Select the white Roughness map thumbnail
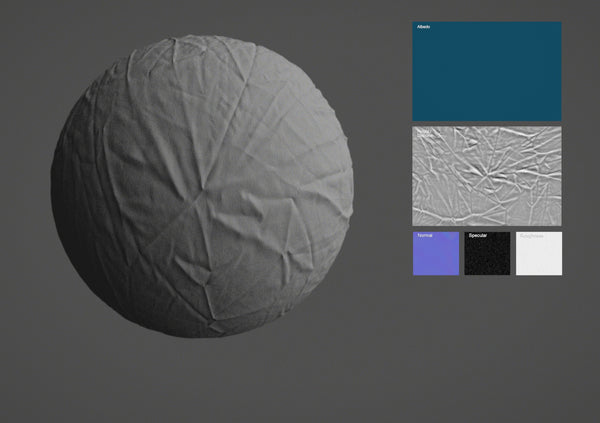Screen dimensions: 600x423 tap(539, 258)
